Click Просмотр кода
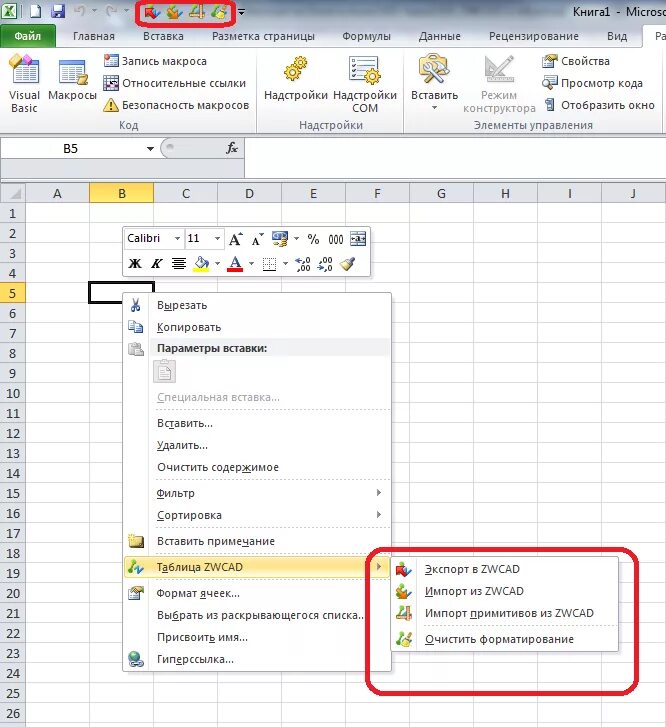 (592, 83)
